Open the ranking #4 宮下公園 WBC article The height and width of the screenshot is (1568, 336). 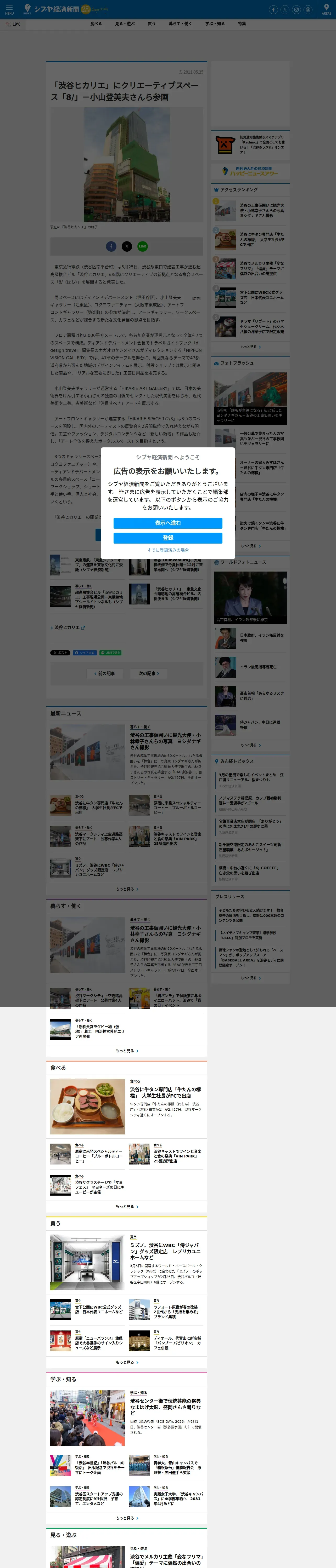(250, 298)
